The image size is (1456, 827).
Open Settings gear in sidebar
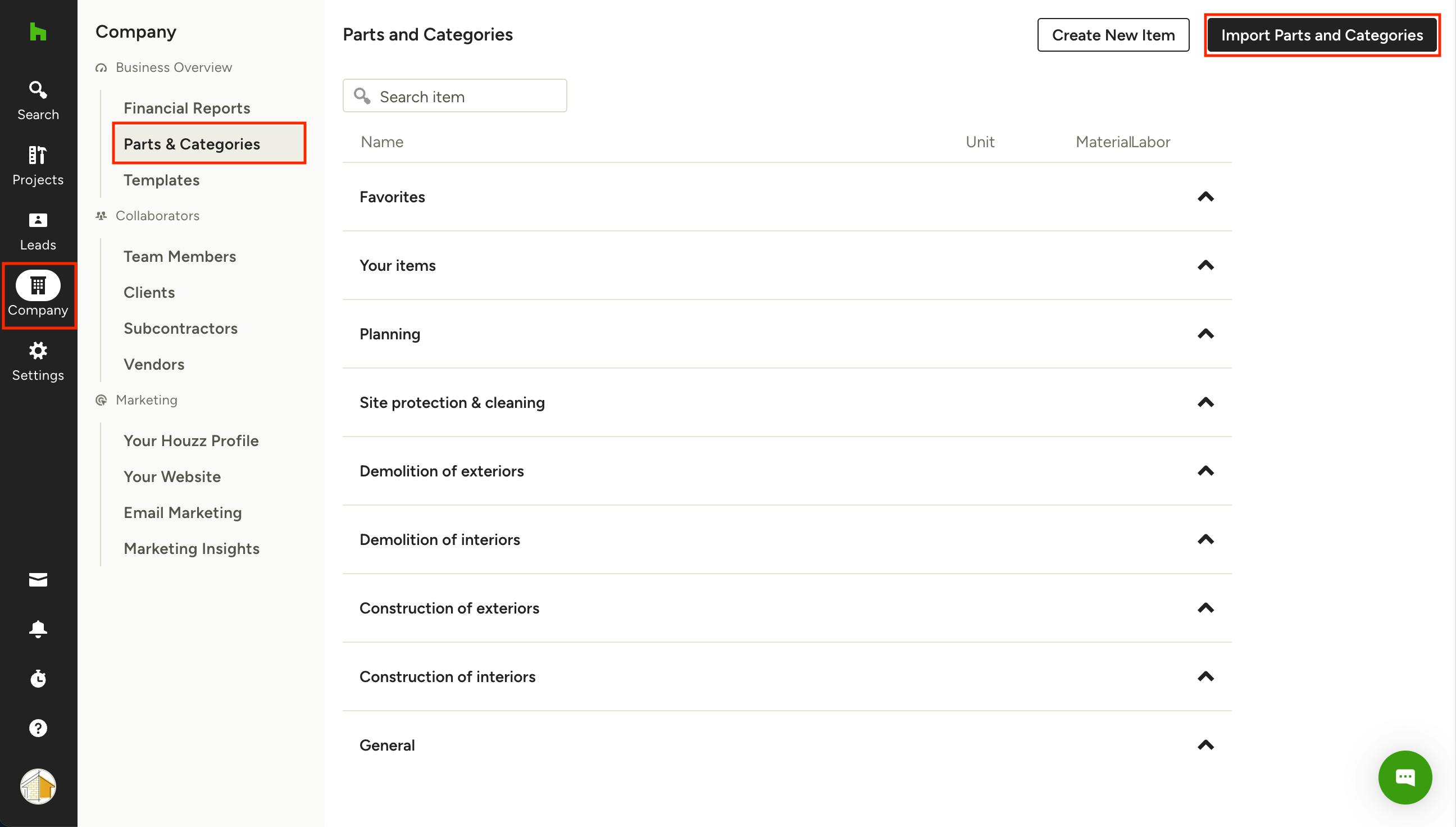point(38,361)
